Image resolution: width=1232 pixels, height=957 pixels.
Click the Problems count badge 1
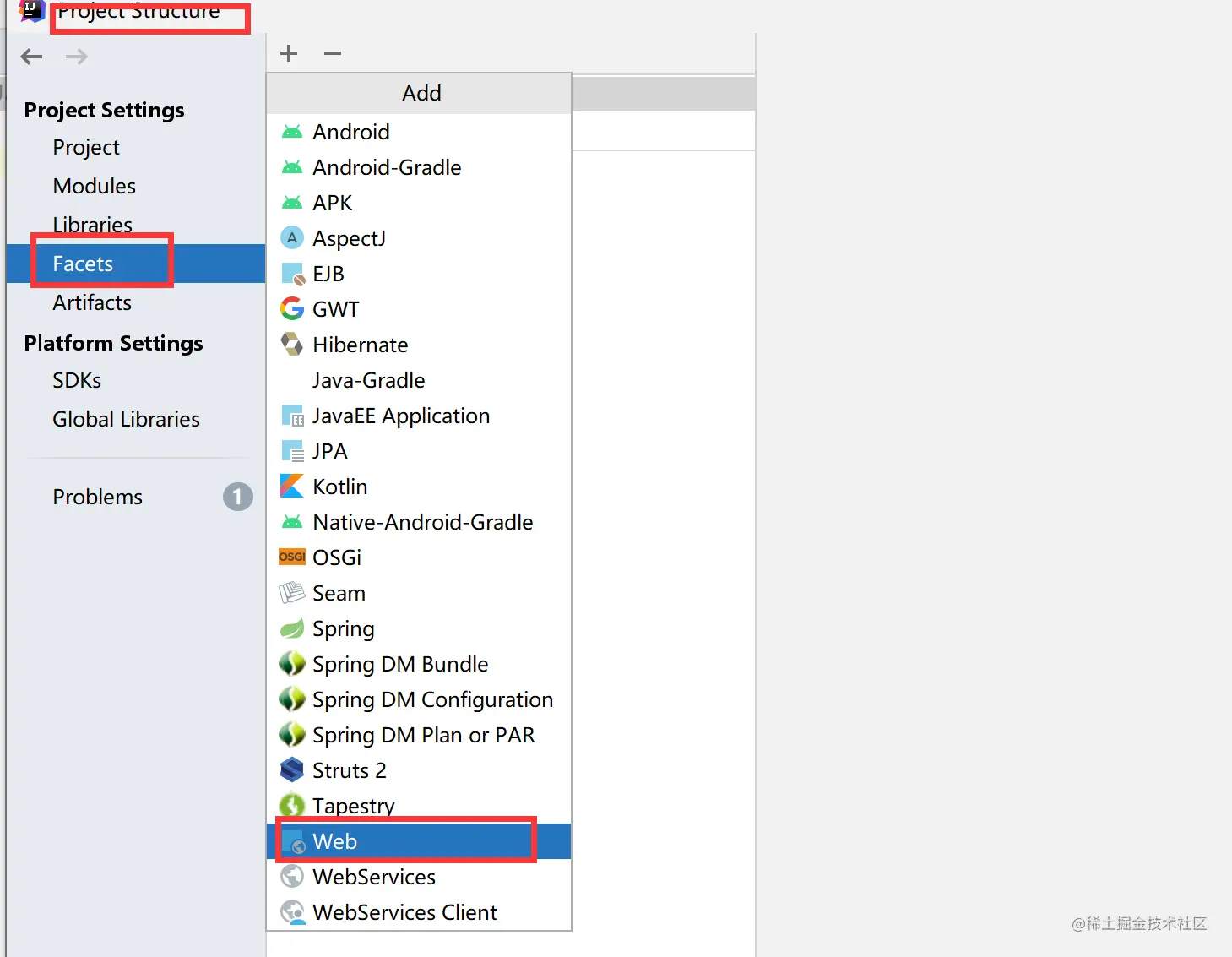point(237,497)
